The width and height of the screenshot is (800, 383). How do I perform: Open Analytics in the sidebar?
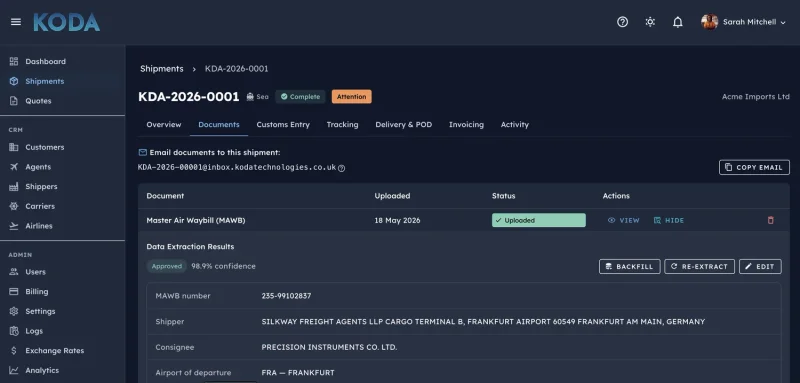tap(42, 370)
